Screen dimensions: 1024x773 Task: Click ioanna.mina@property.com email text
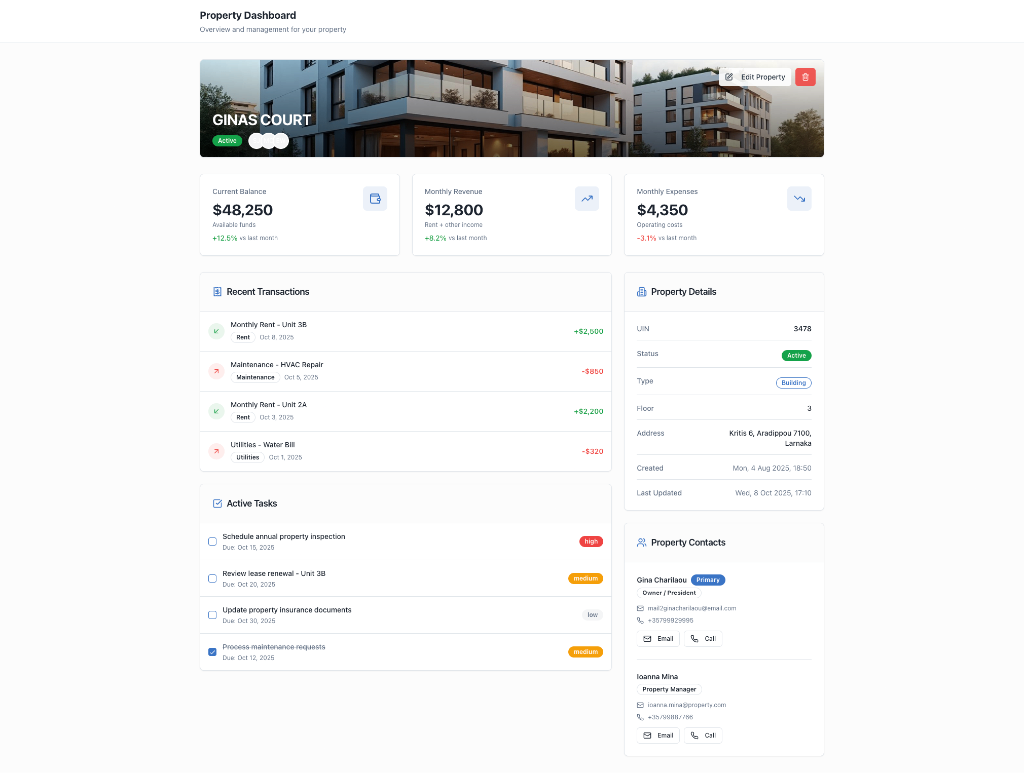tap(687, 705)
